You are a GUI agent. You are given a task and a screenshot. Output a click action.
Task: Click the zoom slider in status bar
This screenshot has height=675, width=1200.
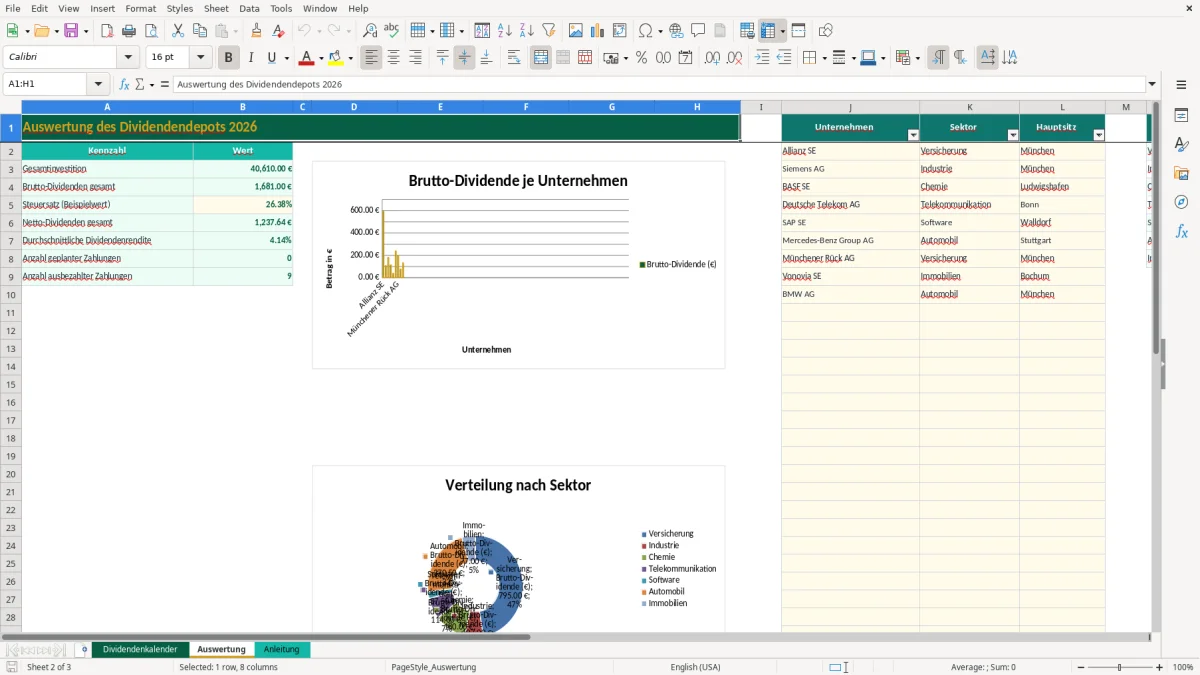[1119, 667]
